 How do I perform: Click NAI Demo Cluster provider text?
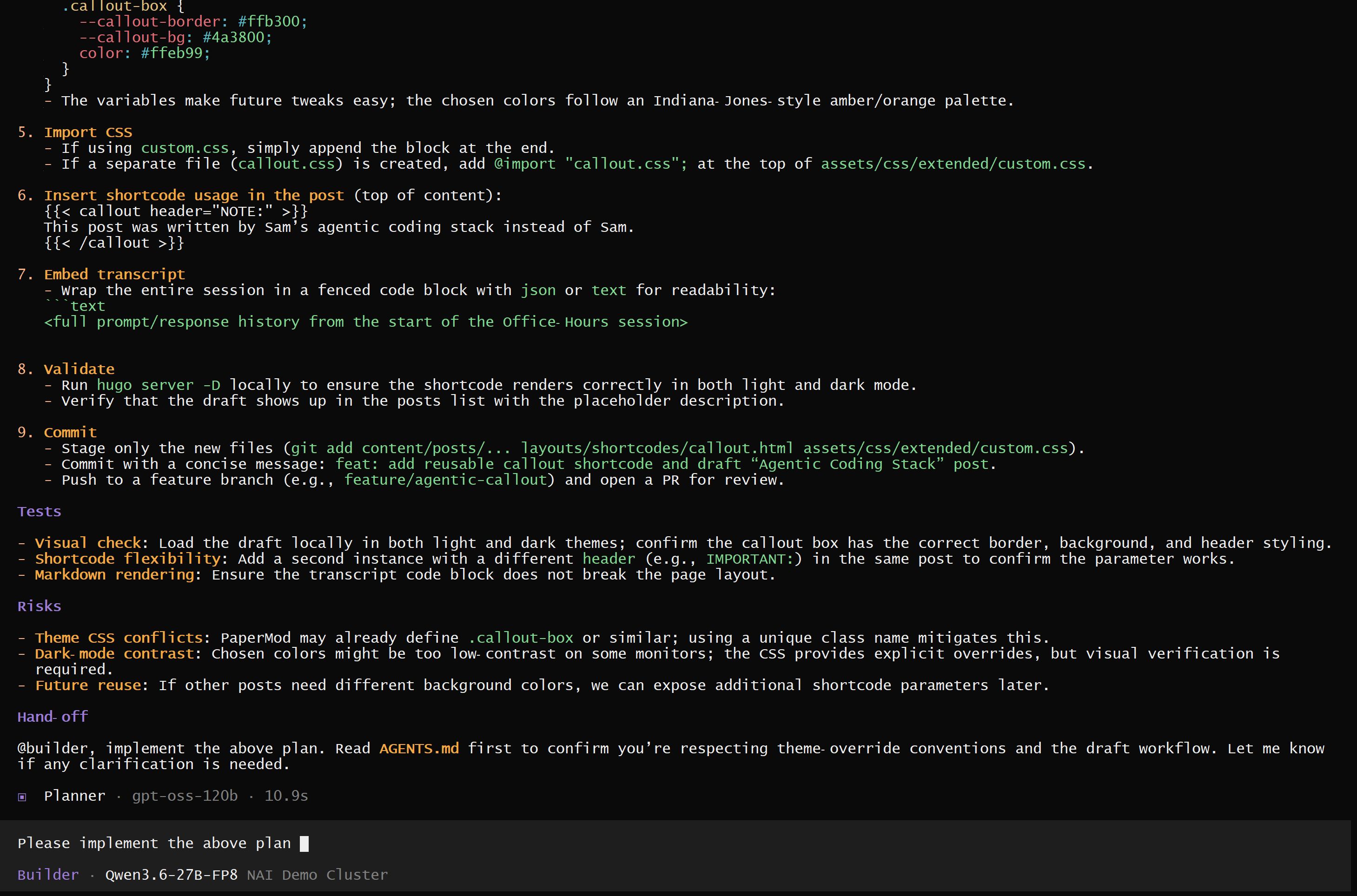pyautogui.click(x=317, y=875)
